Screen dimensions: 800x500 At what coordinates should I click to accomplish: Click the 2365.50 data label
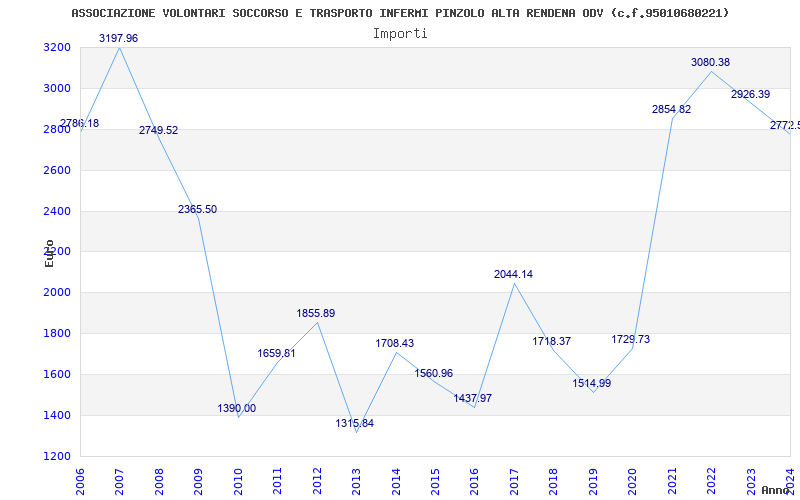[197, 210]
